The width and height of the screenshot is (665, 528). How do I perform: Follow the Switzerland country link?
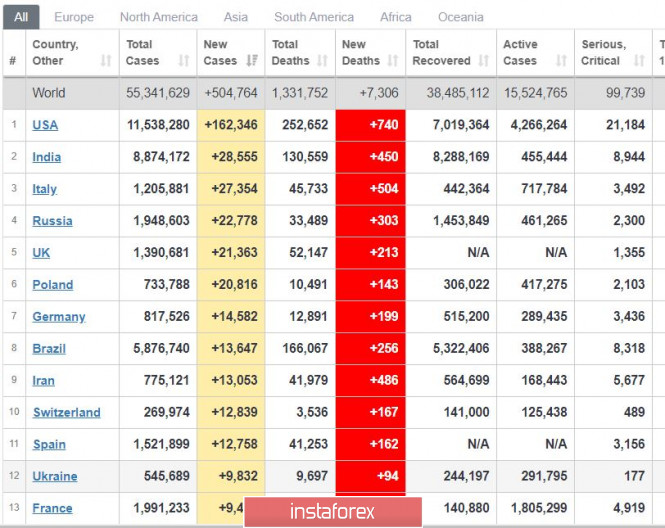[x=67, y=413]
